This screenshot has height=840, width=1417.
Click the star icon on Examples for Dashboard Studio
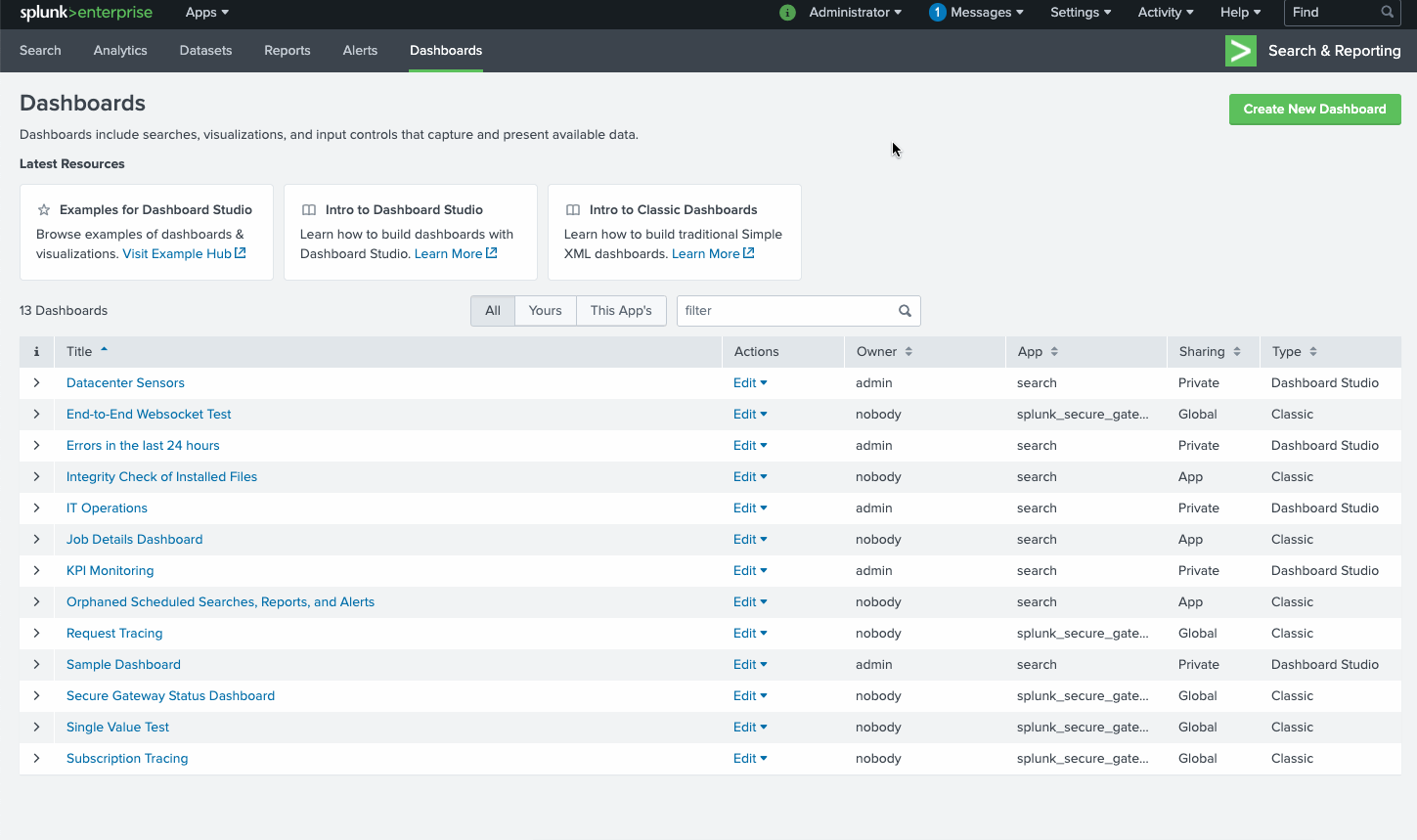44,210
